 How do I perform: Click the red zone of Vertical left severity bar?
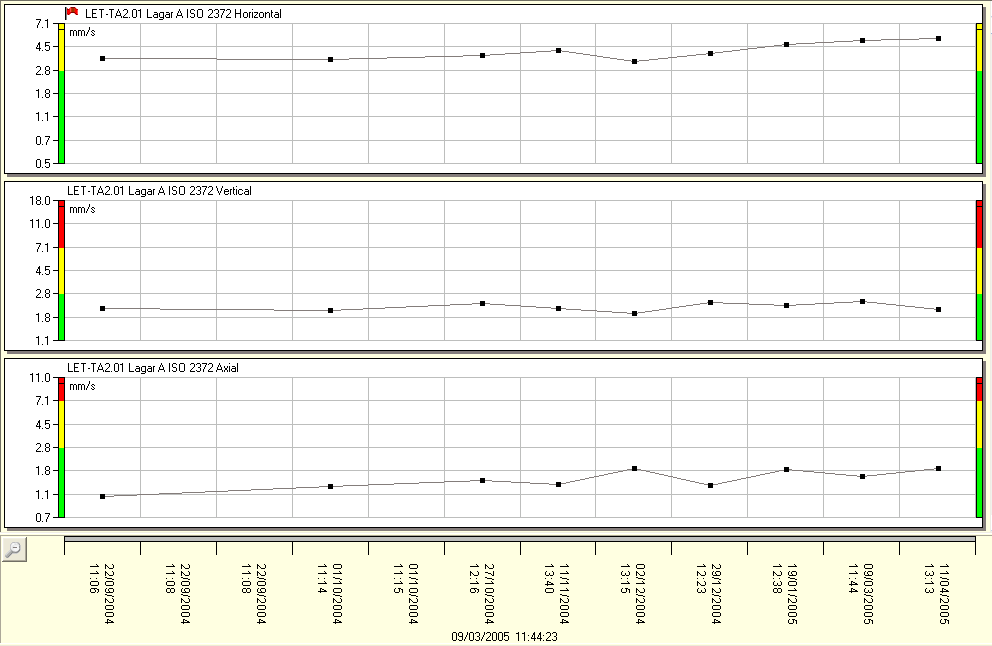click(x=61, y=225)
